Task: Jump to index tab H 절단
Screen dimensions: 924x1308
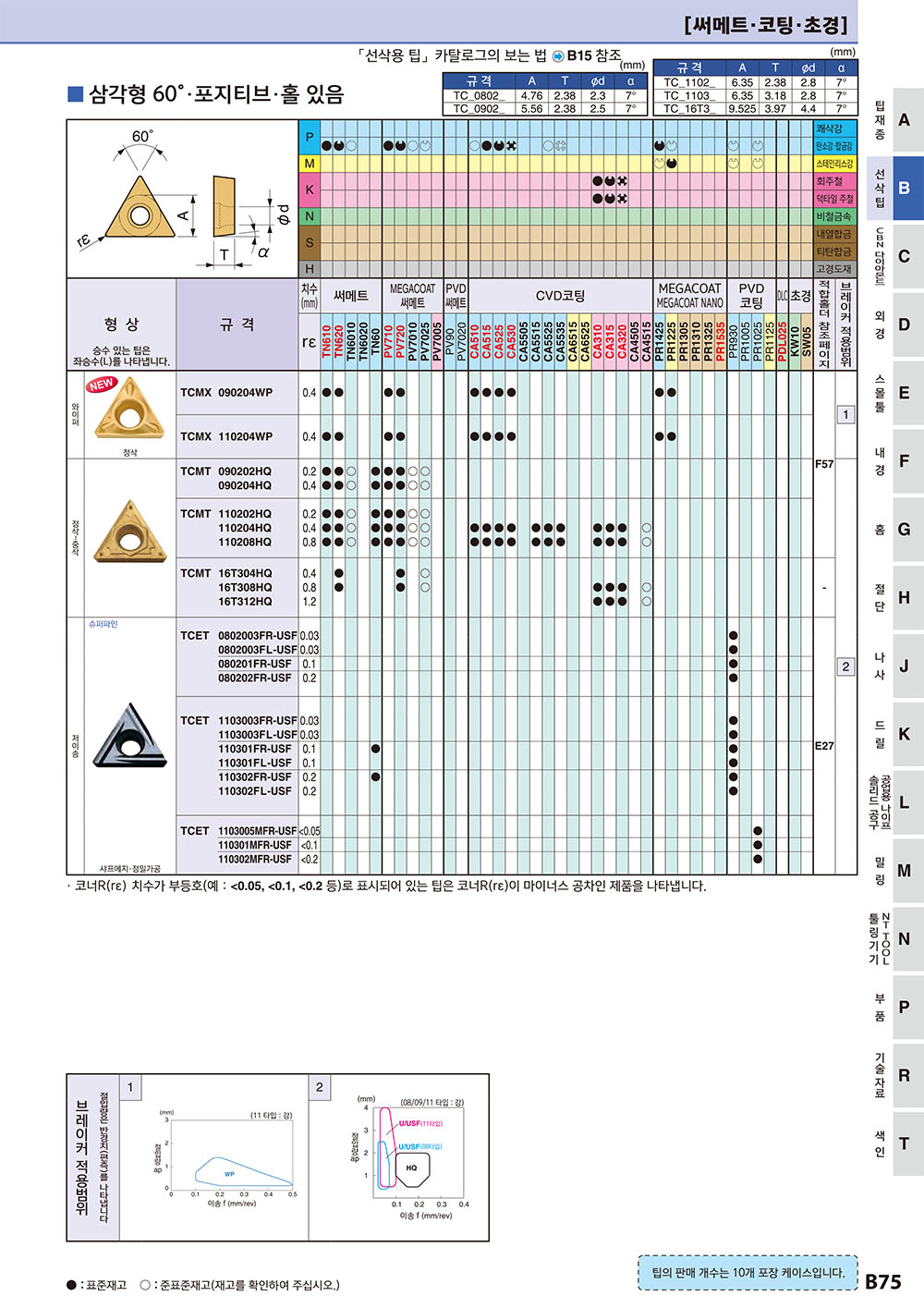Action: pos(894,598)
